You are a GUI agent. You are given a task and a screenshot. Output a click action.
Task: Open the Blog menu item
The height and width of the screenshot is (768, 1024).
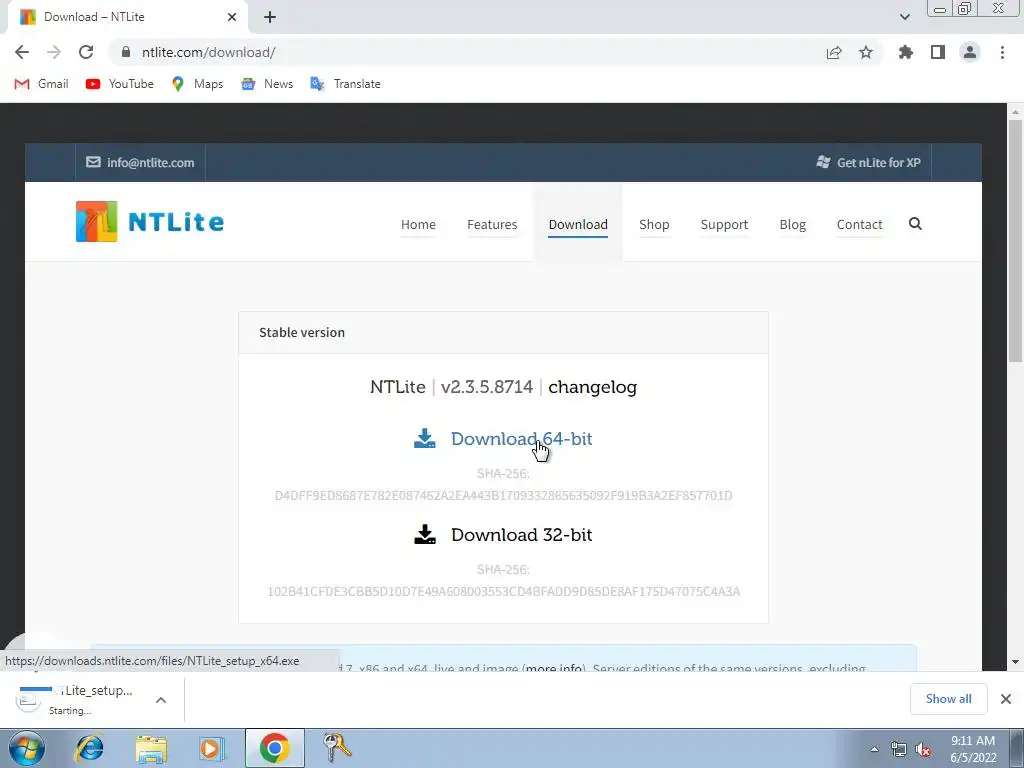point(792,225)
